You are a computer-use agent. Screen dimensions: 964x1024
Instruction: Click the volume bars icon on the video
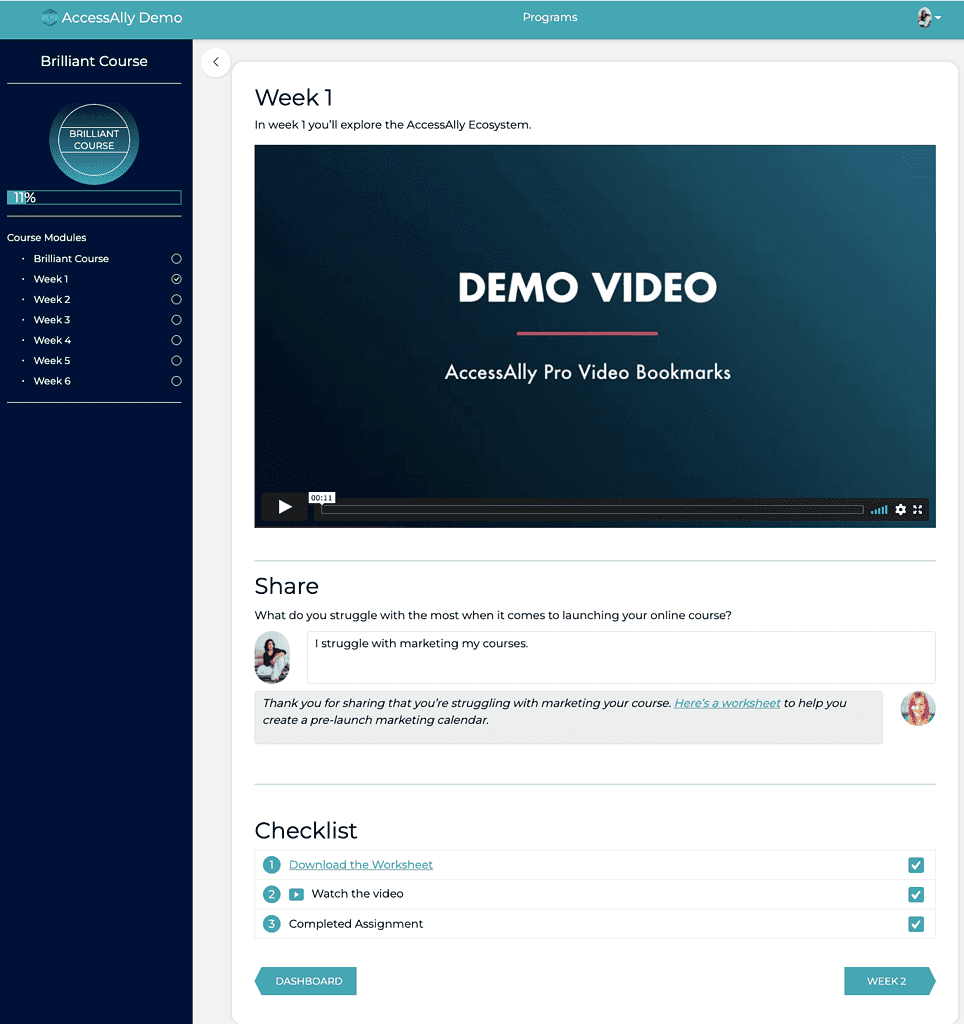tap(878, 509)
